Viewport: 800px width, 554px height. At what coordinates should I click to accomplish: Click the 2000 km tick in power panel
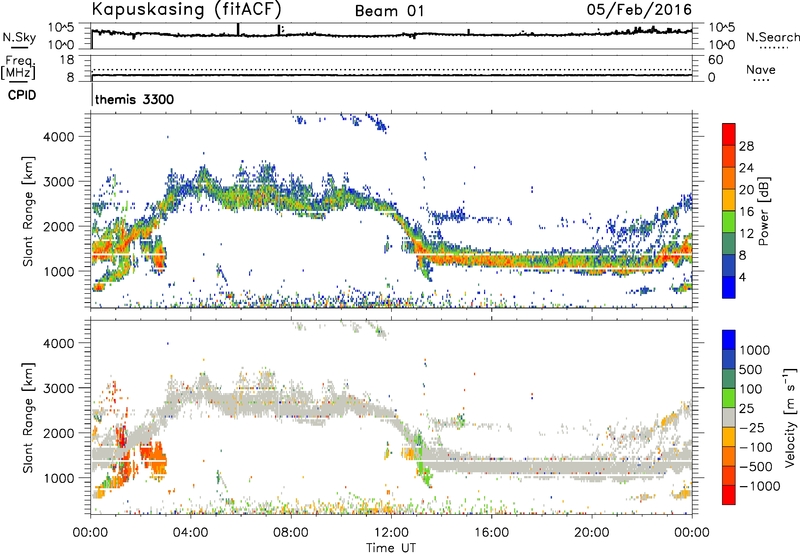58,226
